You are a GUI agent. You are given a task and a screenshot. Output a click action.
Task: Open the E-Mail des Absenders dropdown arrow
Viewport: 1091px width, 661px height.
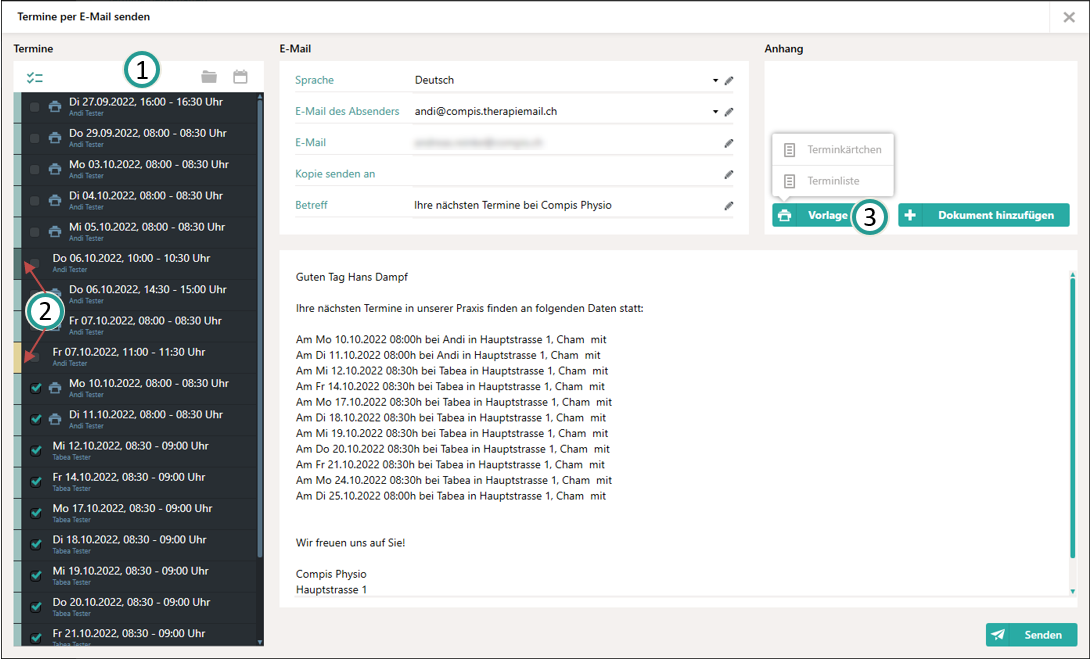(715, 112)
